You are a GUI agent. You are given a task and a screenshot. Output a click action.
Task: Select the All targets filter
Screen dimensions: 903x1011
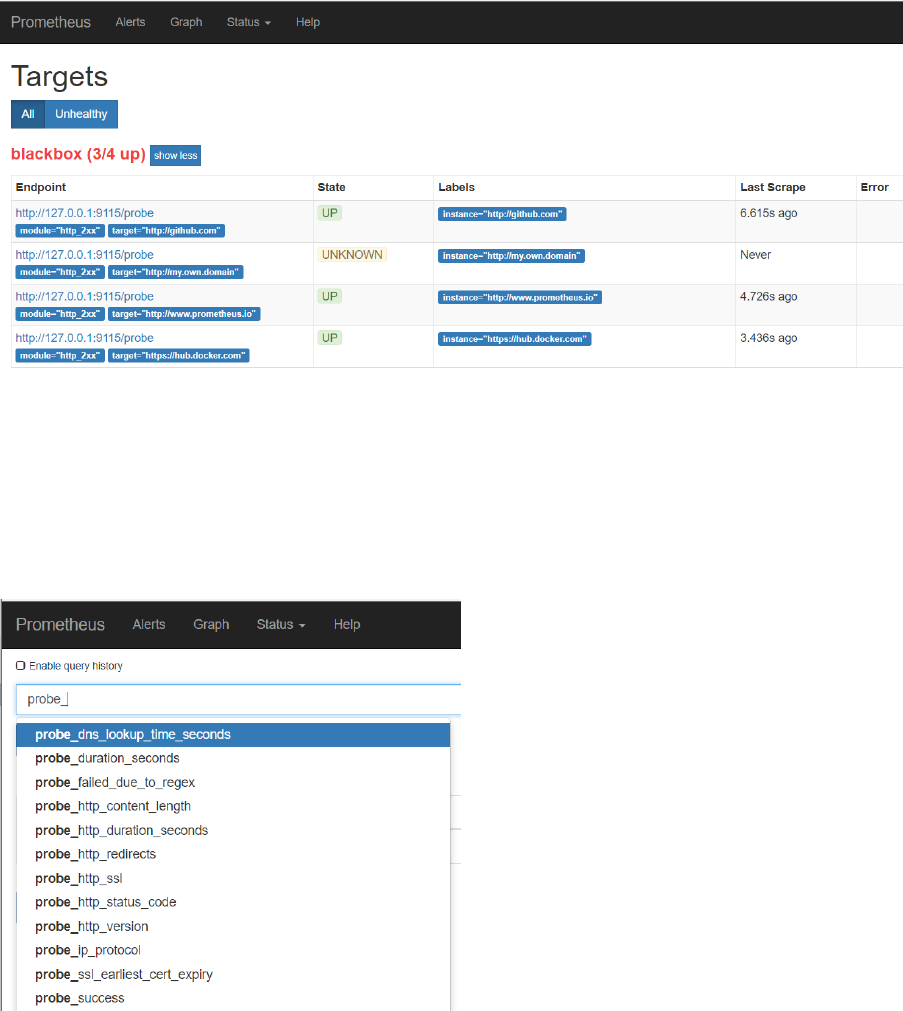click(x=28, y=114)
